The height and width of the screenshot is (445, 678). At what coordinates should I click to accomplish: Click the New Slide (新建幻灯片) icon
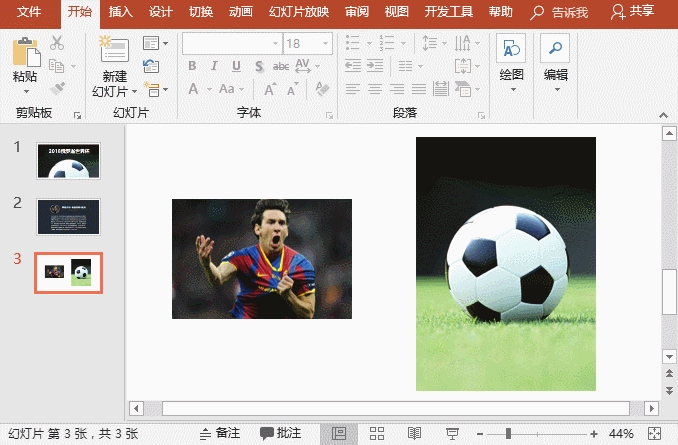[x=114, y=52]
